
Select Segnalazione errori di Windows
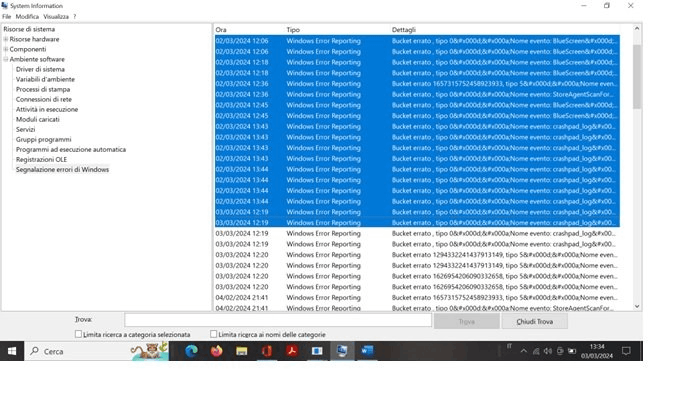pyautogui.click(x=62, y=170)
